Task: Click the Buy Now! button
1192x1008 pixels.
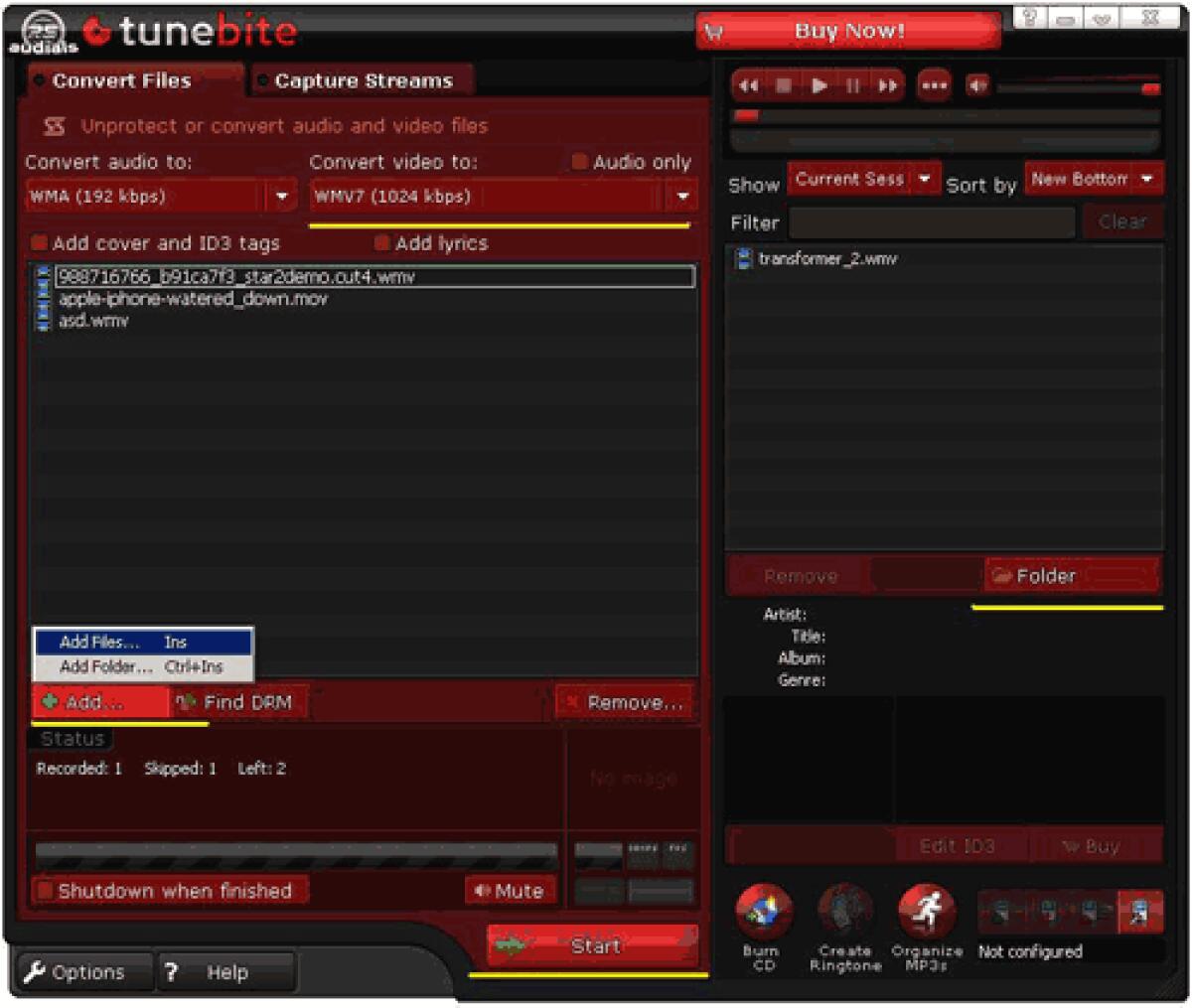Action: 848,31
